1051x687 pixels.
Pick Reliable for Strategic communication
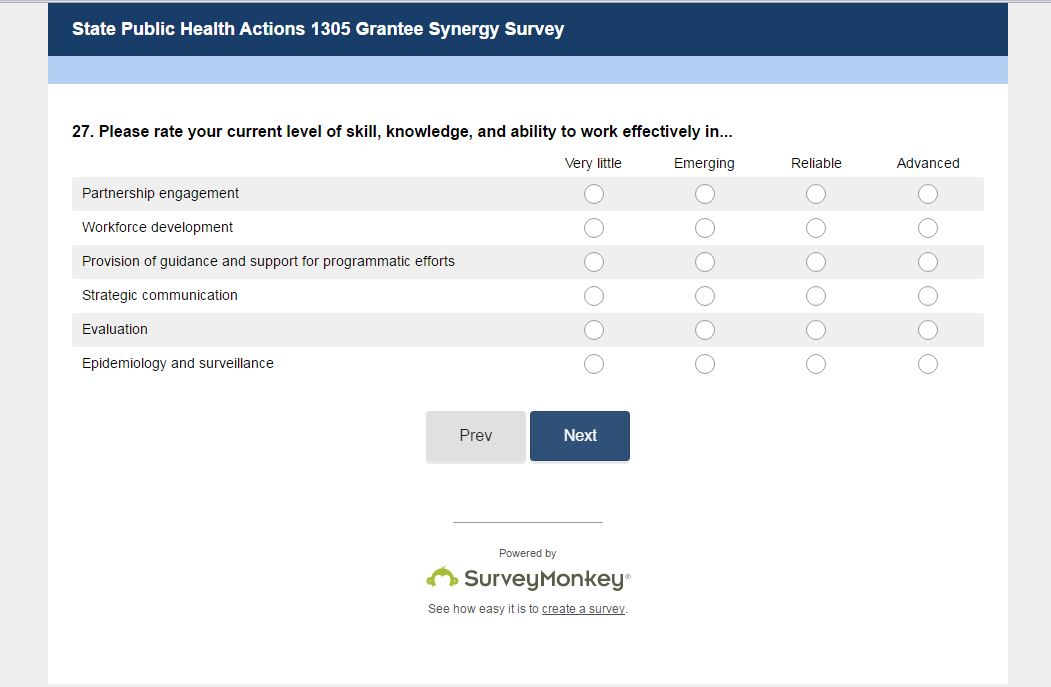coord(816,296)
